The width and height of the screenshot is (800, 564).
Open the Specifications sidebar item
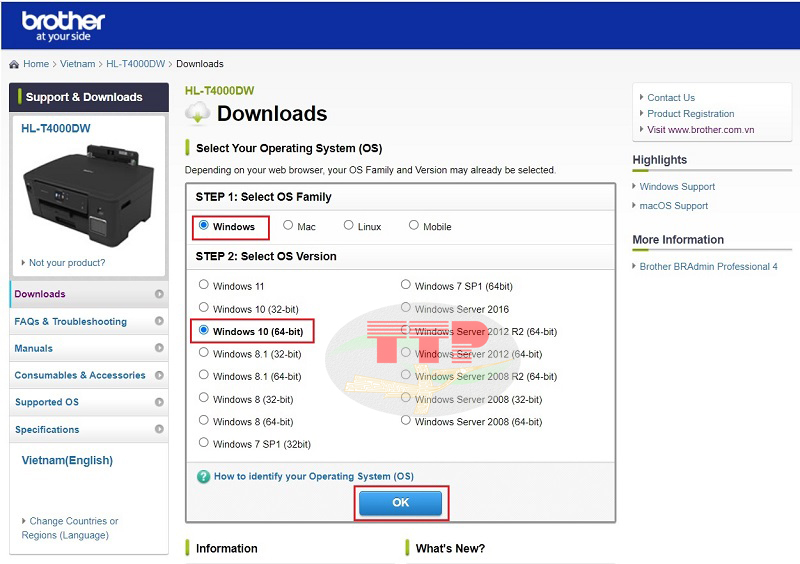point(89,429)
